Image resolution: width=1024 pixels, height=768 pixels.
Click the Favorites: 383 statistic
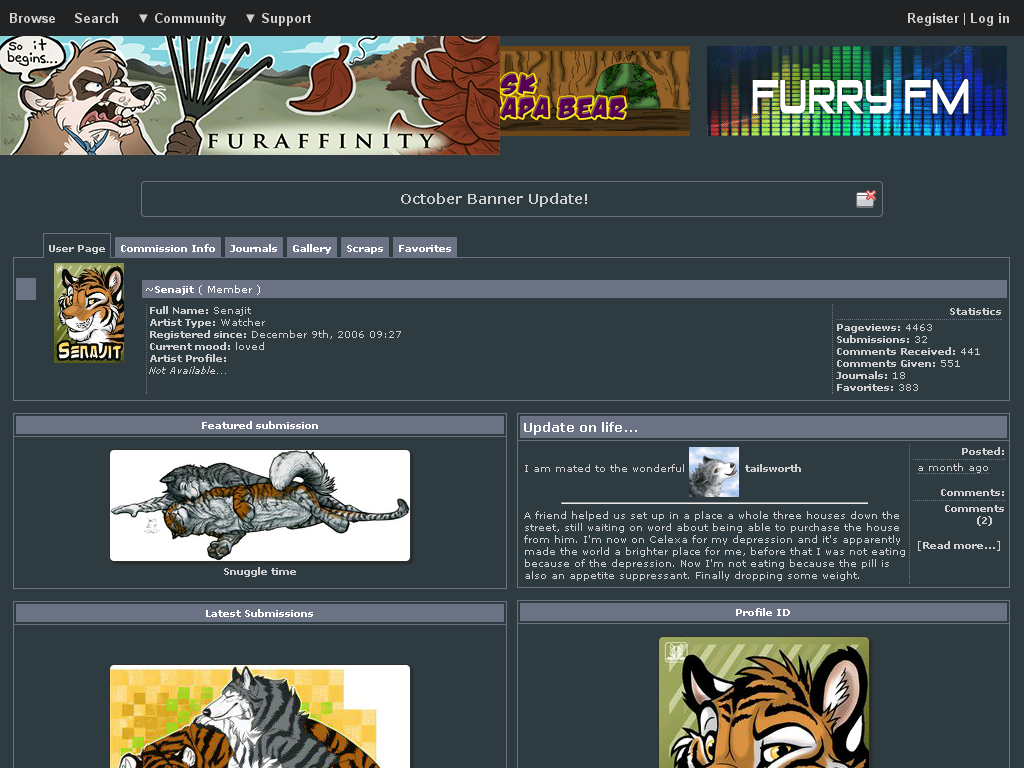[877, 387]
